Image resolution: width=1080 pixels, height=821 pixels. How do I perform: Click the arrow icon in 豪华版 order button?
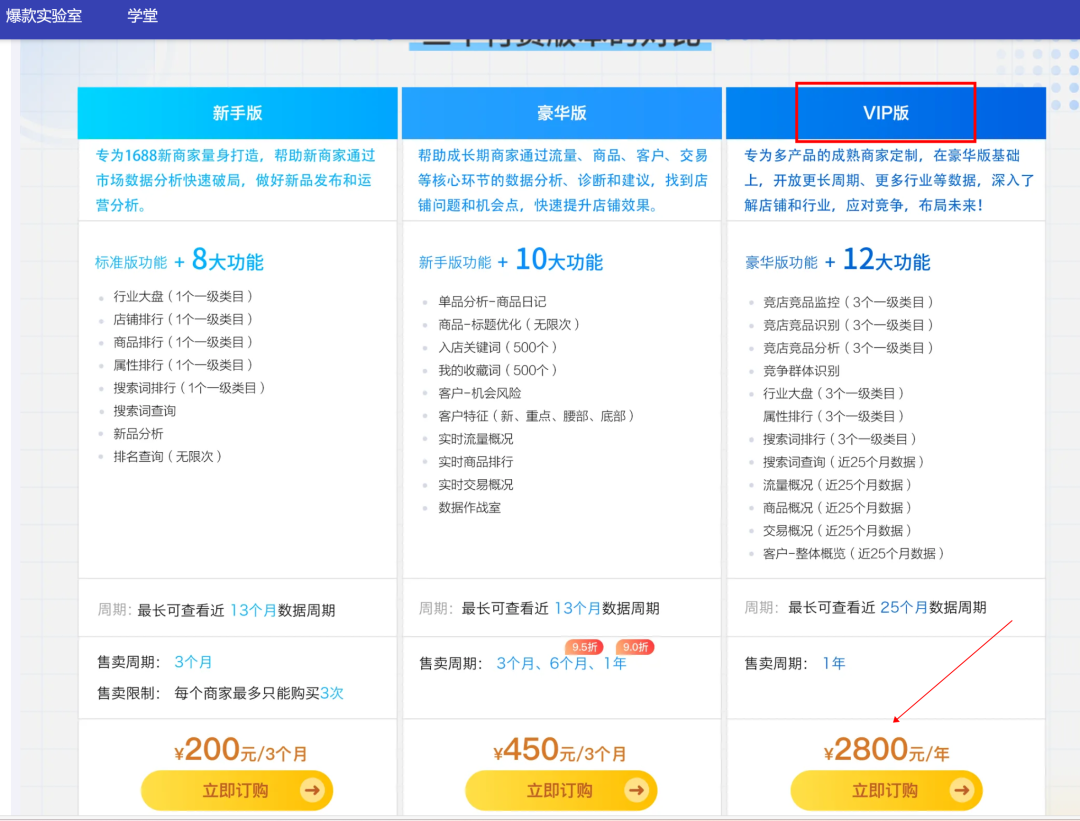tap(636, 790)
